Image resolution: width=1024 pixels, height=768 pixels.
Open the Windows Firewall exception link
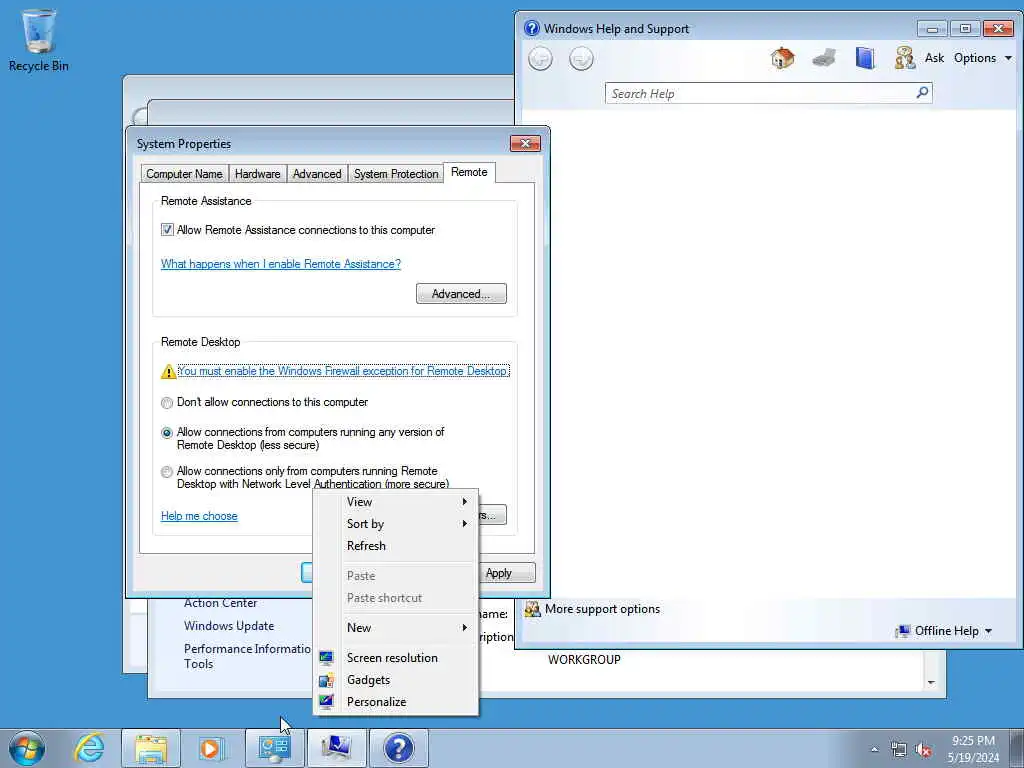343,371
